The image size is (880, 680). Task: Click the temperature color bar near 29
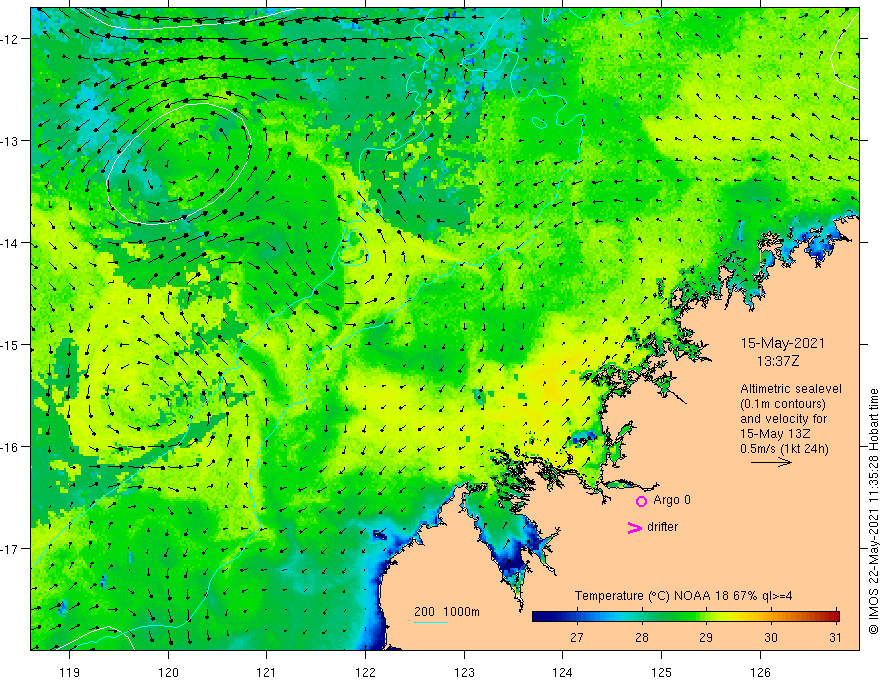706,617
